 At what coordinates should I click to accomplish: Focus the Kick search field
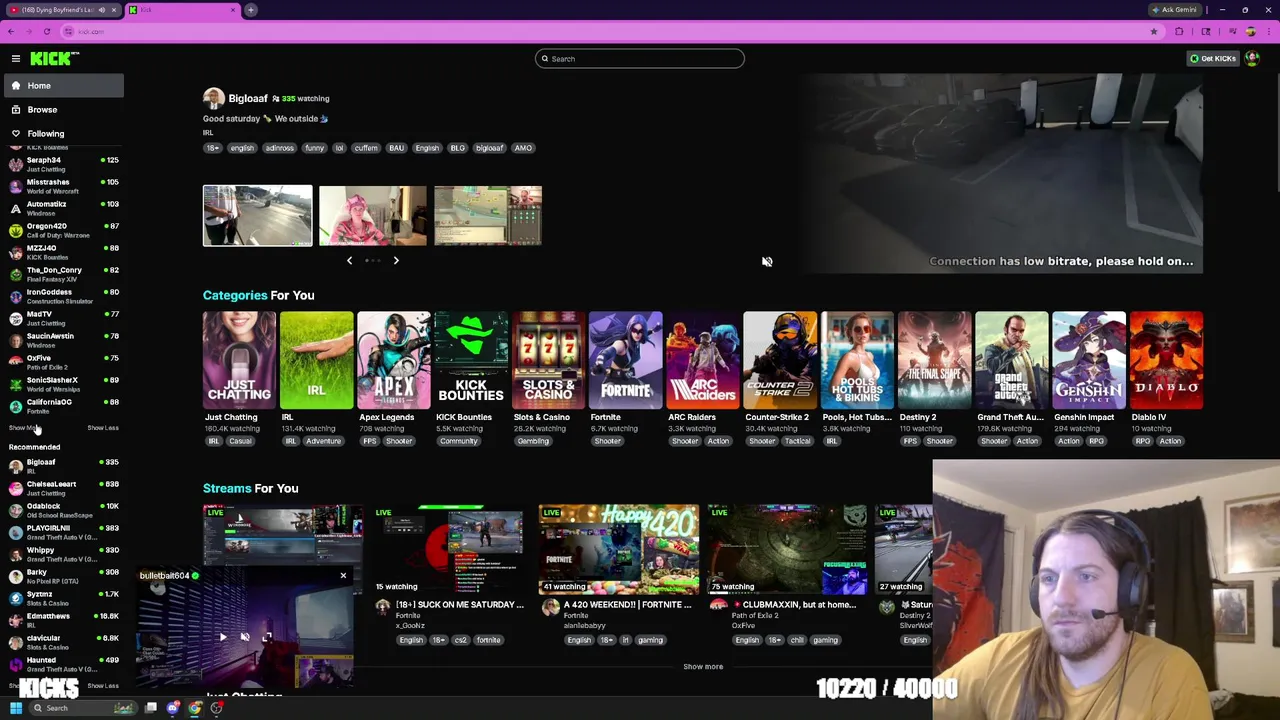tap(640, 59)
